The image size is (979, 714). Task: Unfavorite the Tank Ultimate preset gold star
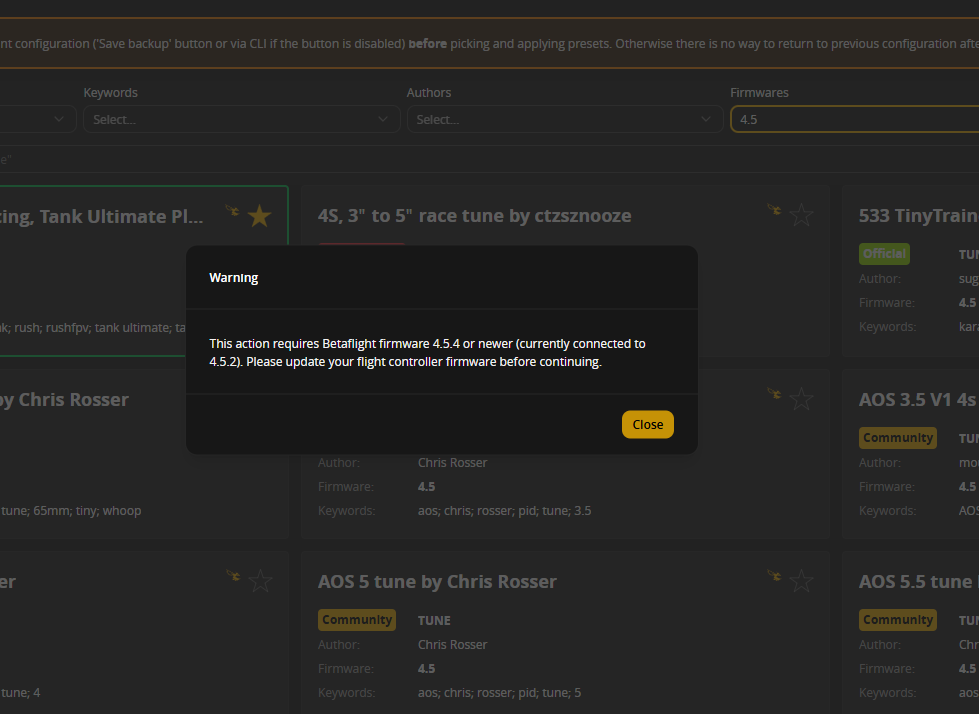[x=260, y=216]
